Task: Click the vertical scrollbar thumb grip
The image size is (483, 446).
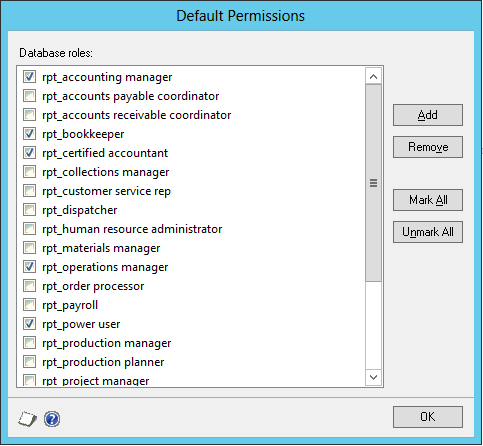Action: pyautogui.click(x=373, y=183)
